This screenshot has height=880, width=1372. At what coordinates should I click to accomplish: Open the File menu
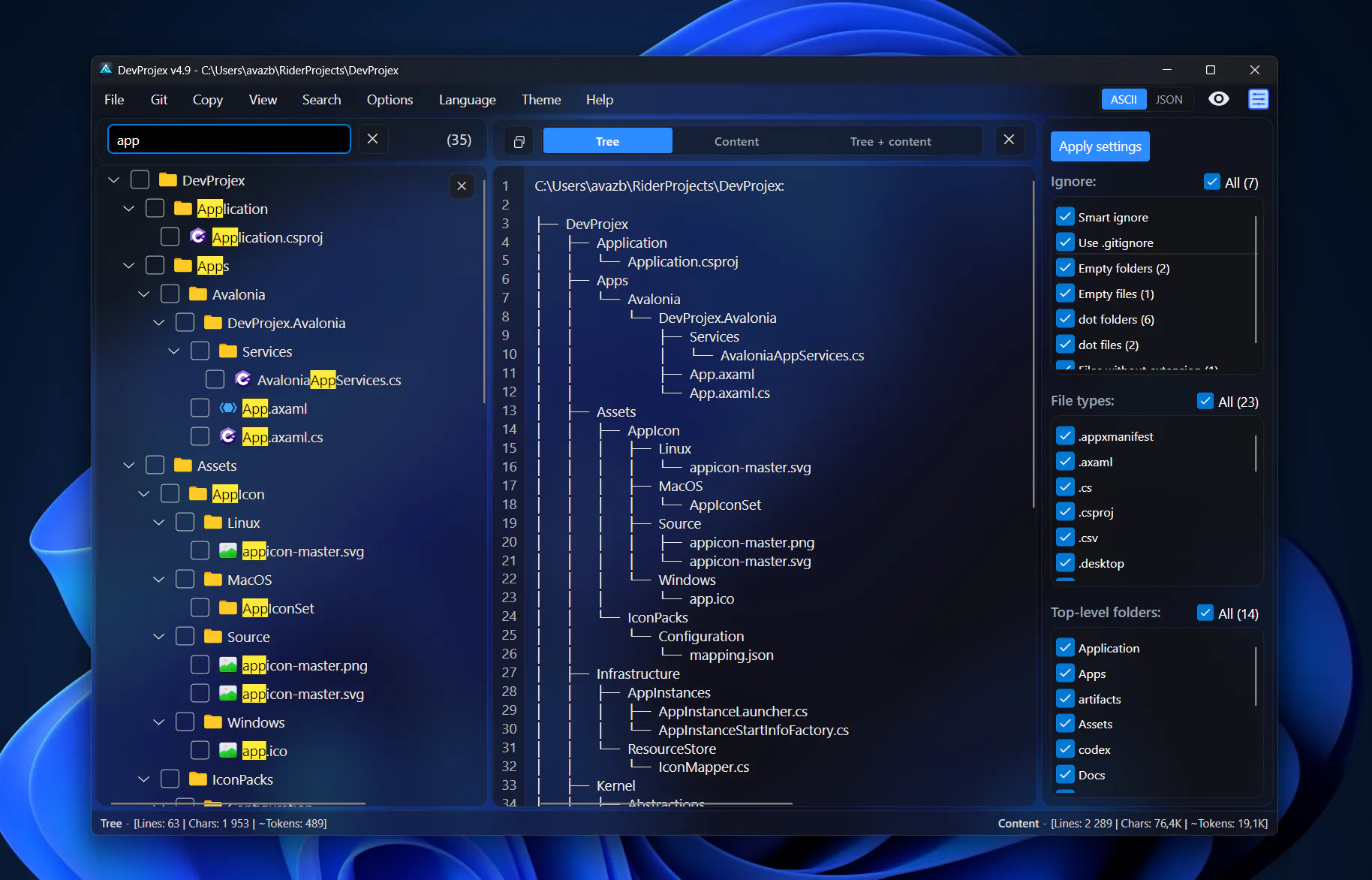(114, 99)
